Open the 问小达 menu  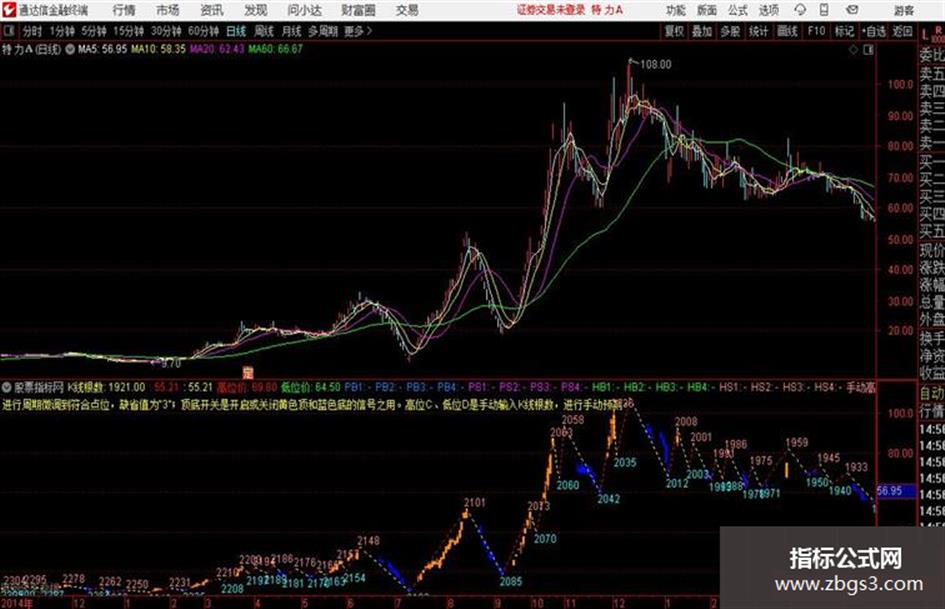pyautogui.click(x=304, y=10)
